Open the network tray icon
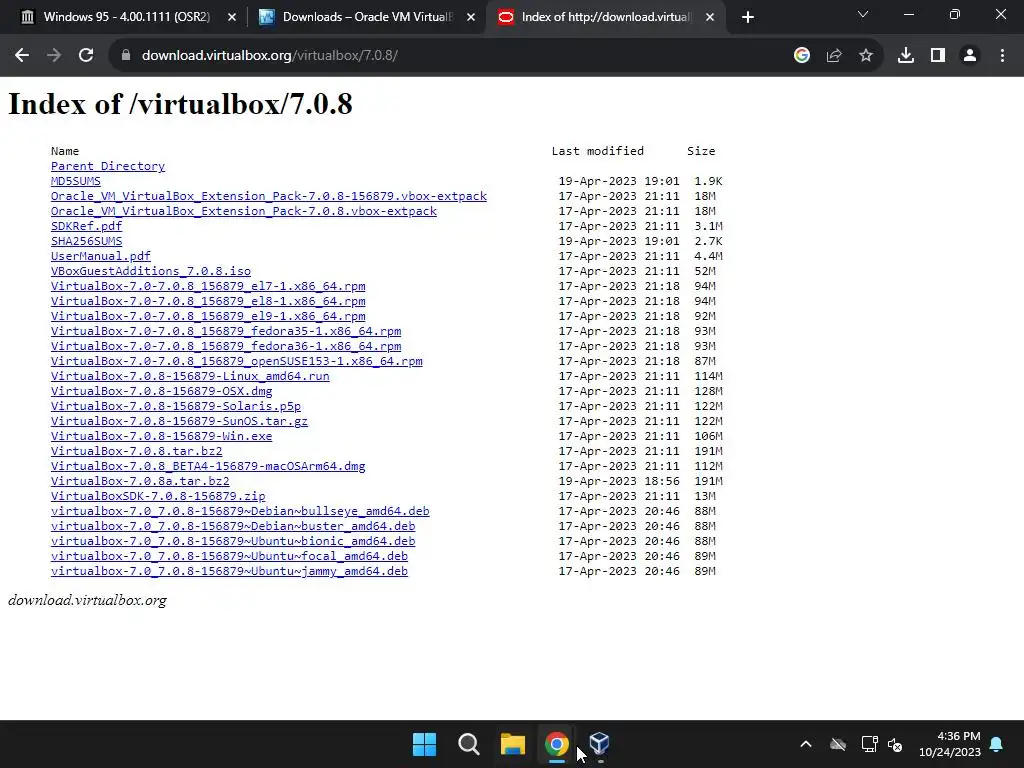This screenshot has width=1024, height=768. click(x=869, y=744)
